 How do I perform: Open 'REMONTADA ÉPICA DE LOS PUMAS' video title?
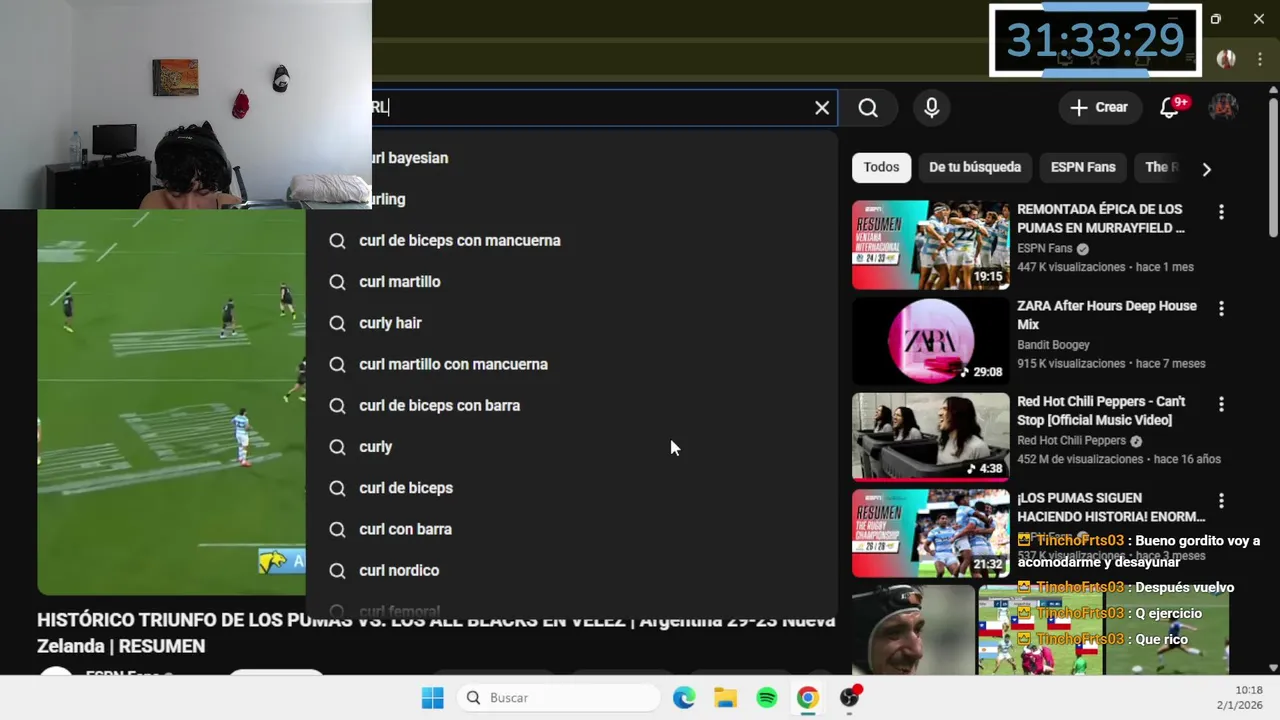click(1101, 218)
